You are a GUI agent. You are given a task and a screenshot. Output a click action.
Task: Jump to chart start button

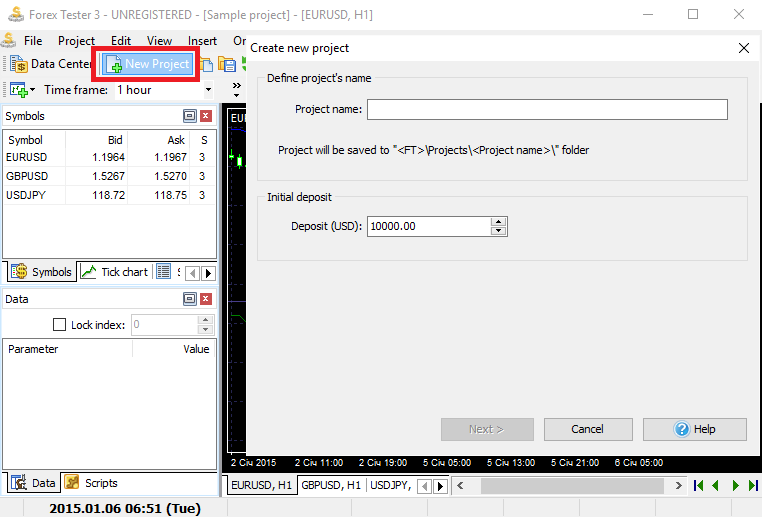[x=699, y=485]
